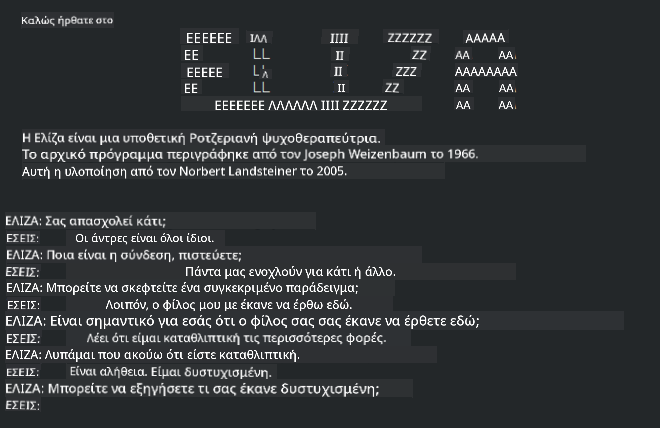Click the ELIZA ASCII art banner

(350, 71)
